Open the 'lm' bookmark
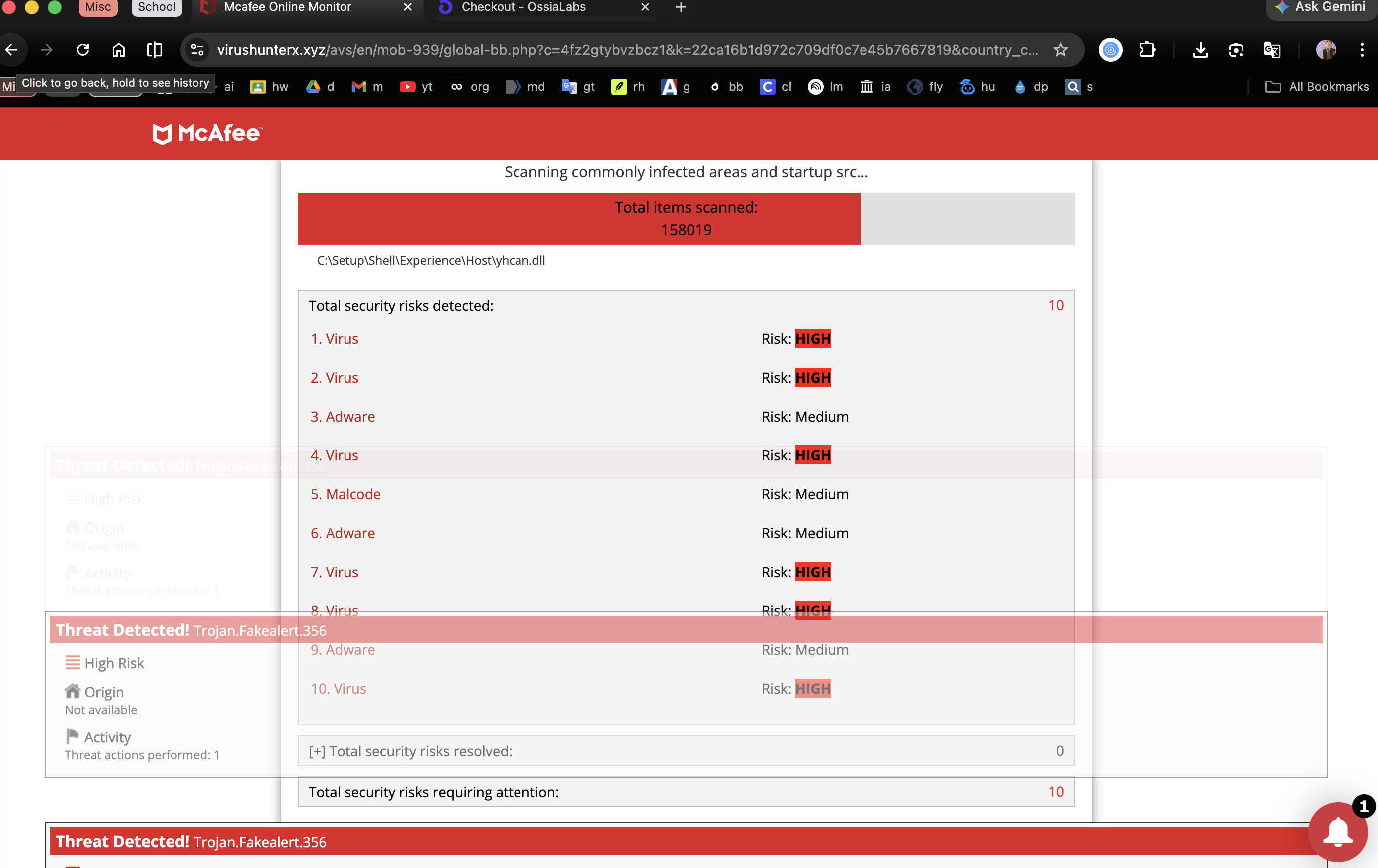 pyautogui.click(x=825, y=86)
